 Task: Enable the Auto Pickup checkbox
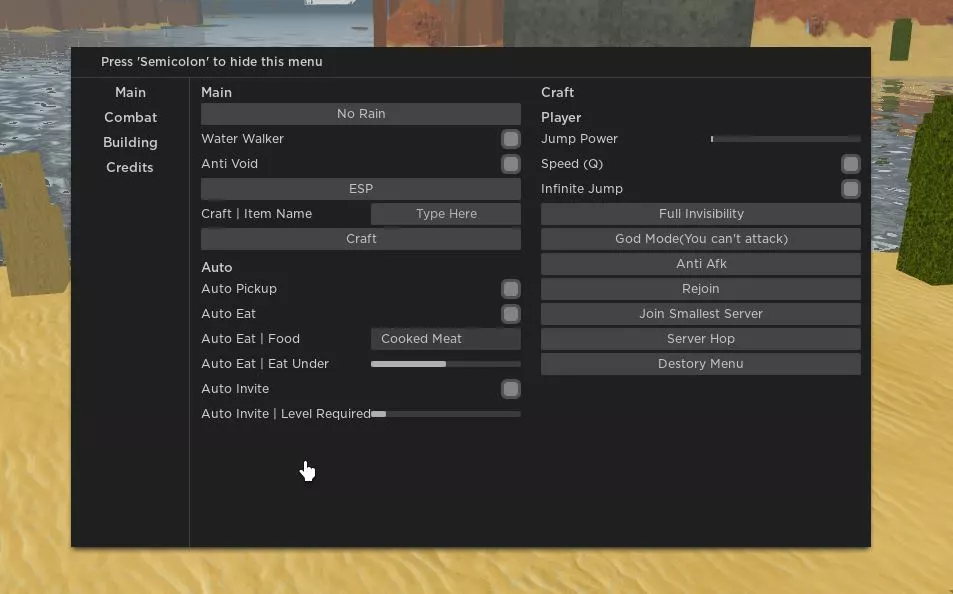point(511,289)
